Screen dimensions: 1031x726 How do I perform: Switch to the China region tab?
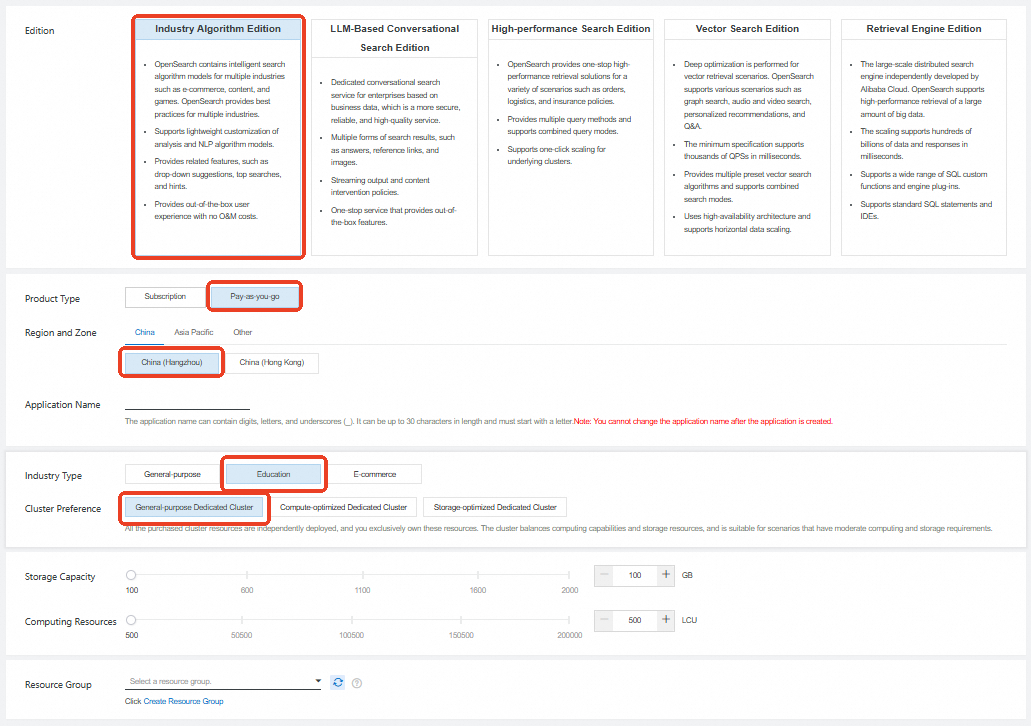(x=145, y=332)
